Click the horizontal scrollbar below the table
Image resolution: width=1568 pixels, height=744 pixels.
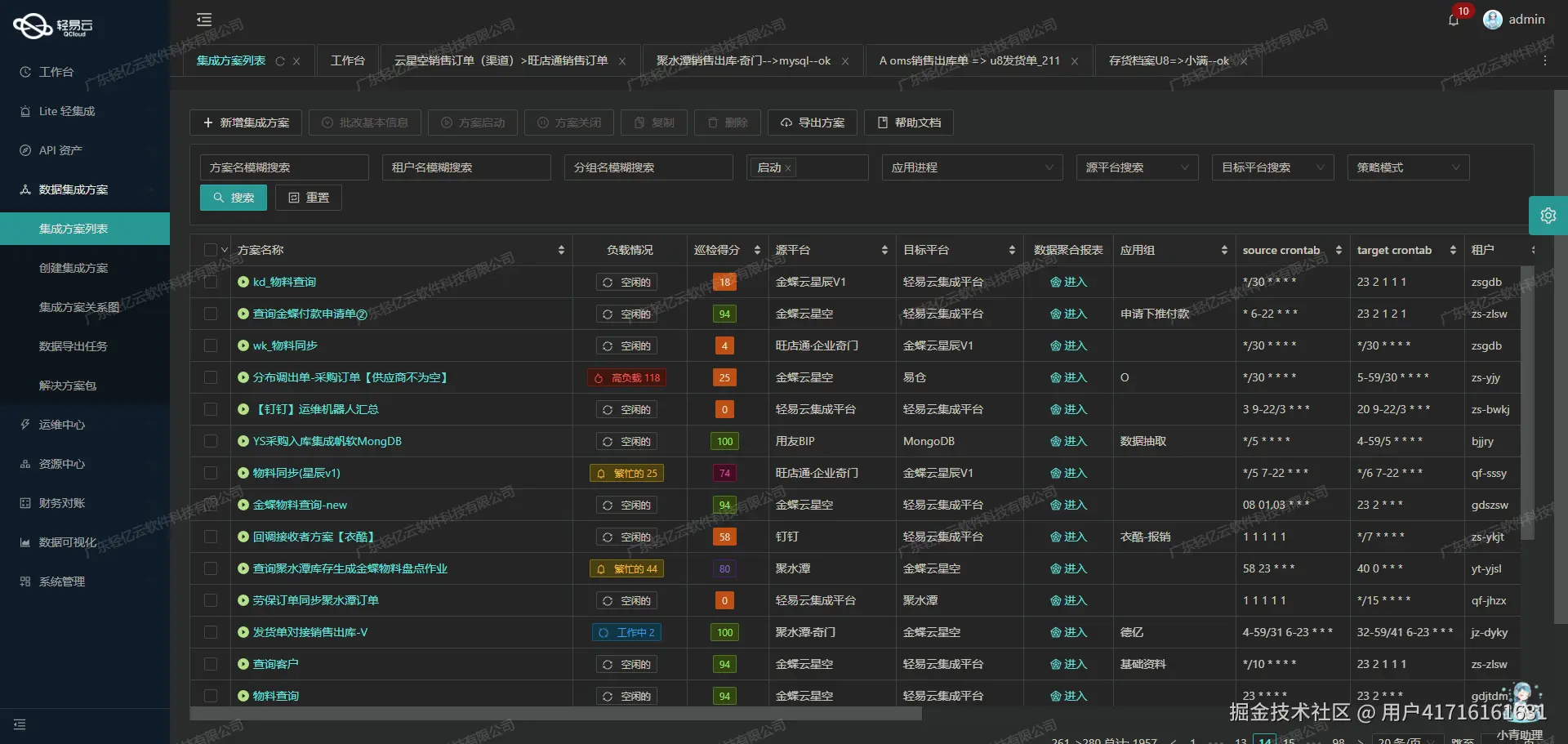click(x=555, y=714)
